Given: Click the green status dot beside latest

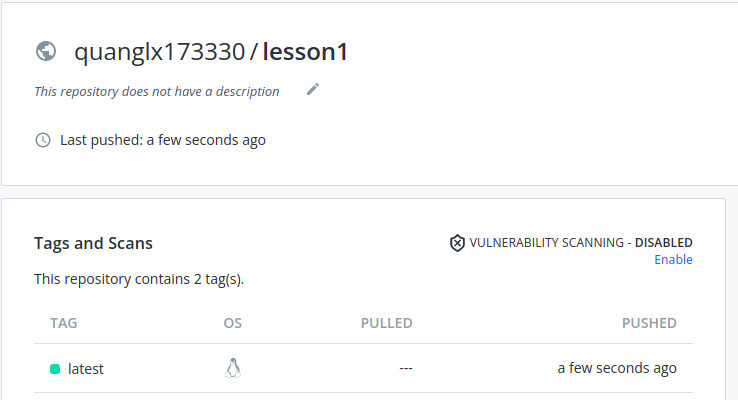Looking at the screenshot, I should pos(55,369).
